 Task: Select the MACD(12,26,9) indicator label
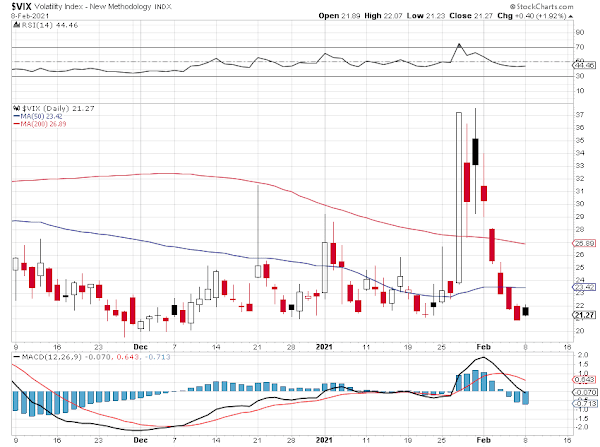(x=52, y=357)
